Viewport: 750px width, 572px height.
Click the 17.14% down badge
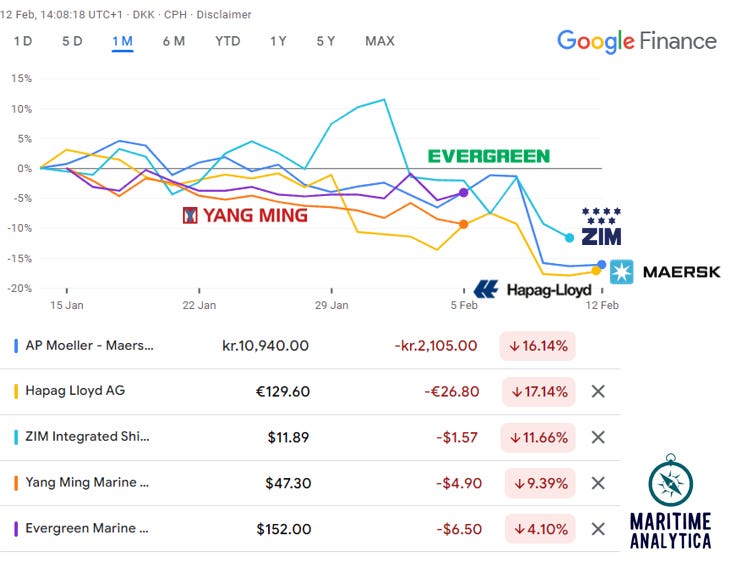[x=539, y=392]
